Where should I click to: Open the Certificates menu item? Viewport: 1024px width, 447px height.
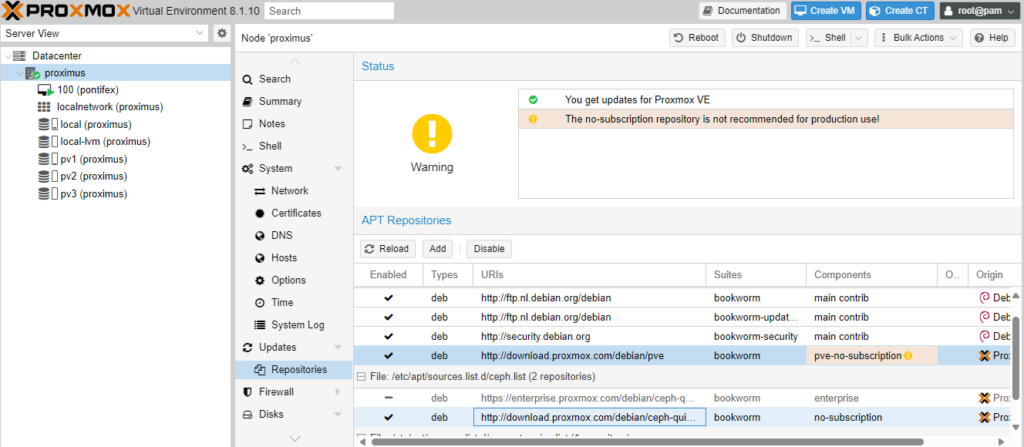(x=293, y=213)
